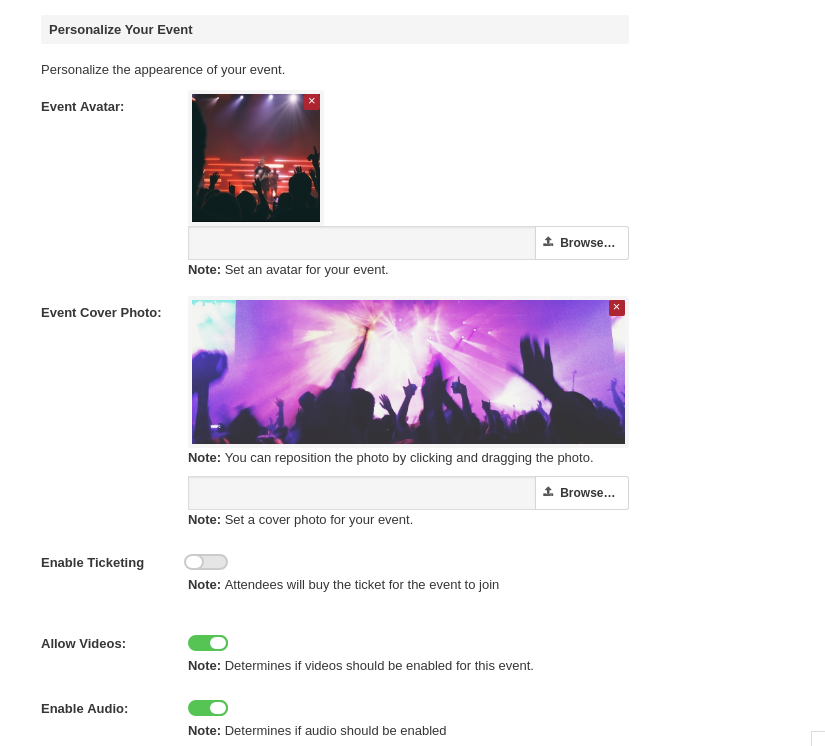825x746 pixels.
Task: Click Browse button for event avatar
Action: coord(581,243)
